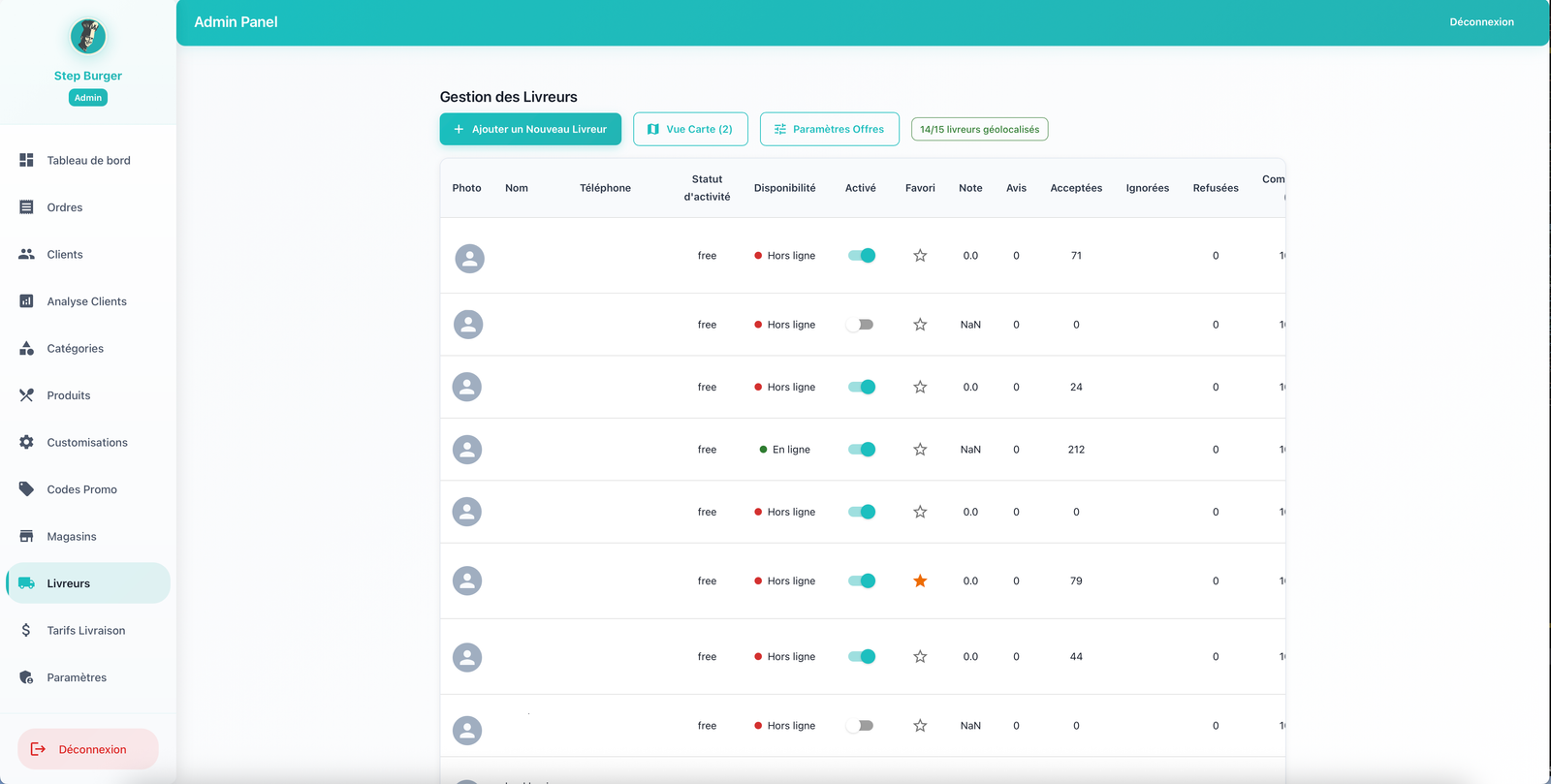
Task: Open Paramètres Offres settings
Action: [x=829, y=129]
